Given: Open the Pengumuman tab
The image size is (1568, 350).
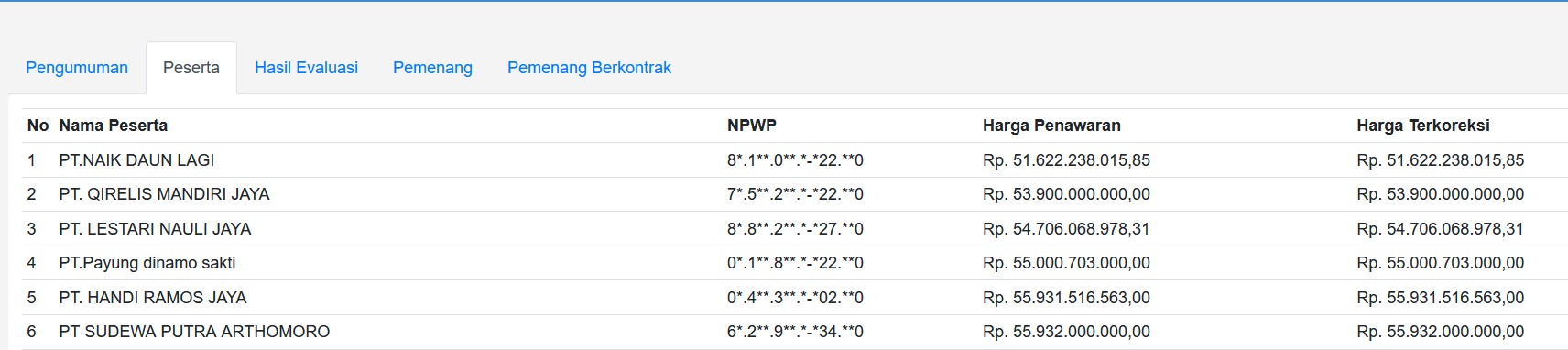Looking at the screenshot, I should point(77,68).
